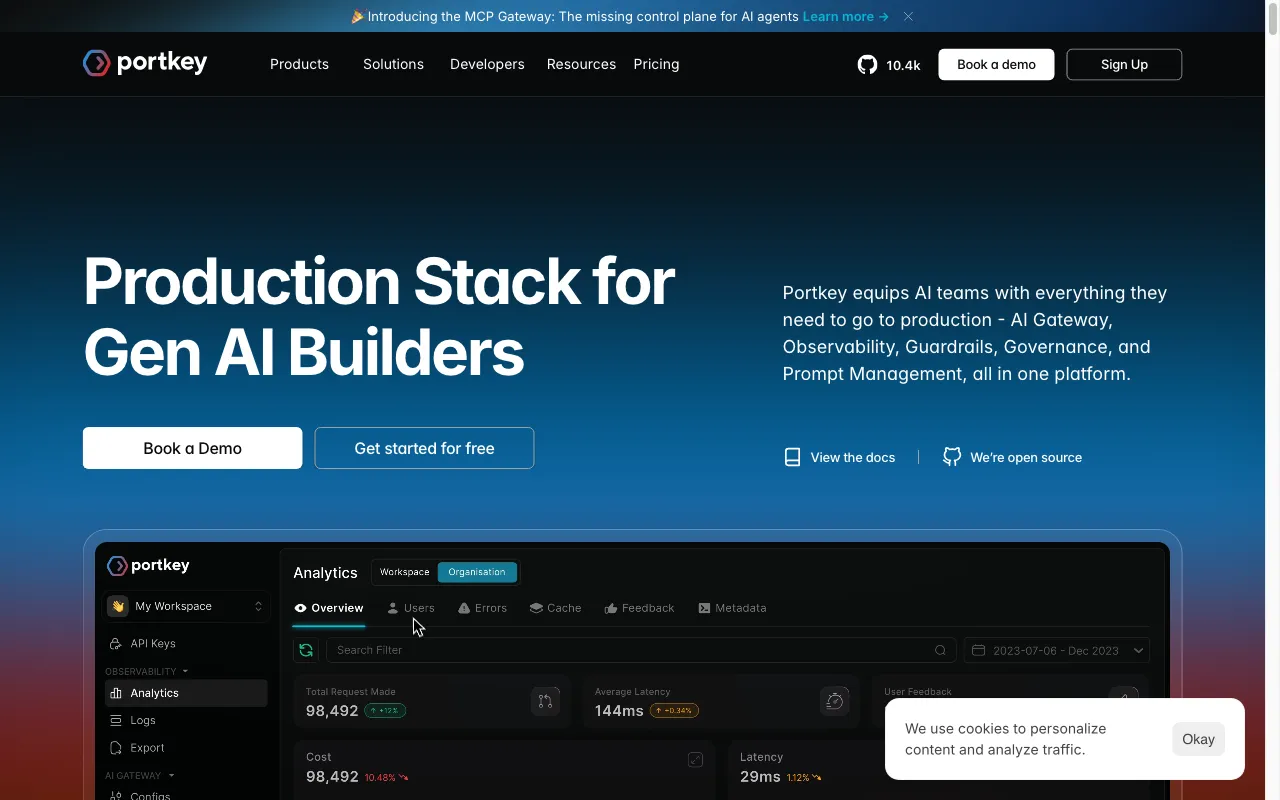Viewport: 1280px width, 800px height.
Task: Select Analytics in the sidebar
Action: pyautogui.click(x=186, y=693)
